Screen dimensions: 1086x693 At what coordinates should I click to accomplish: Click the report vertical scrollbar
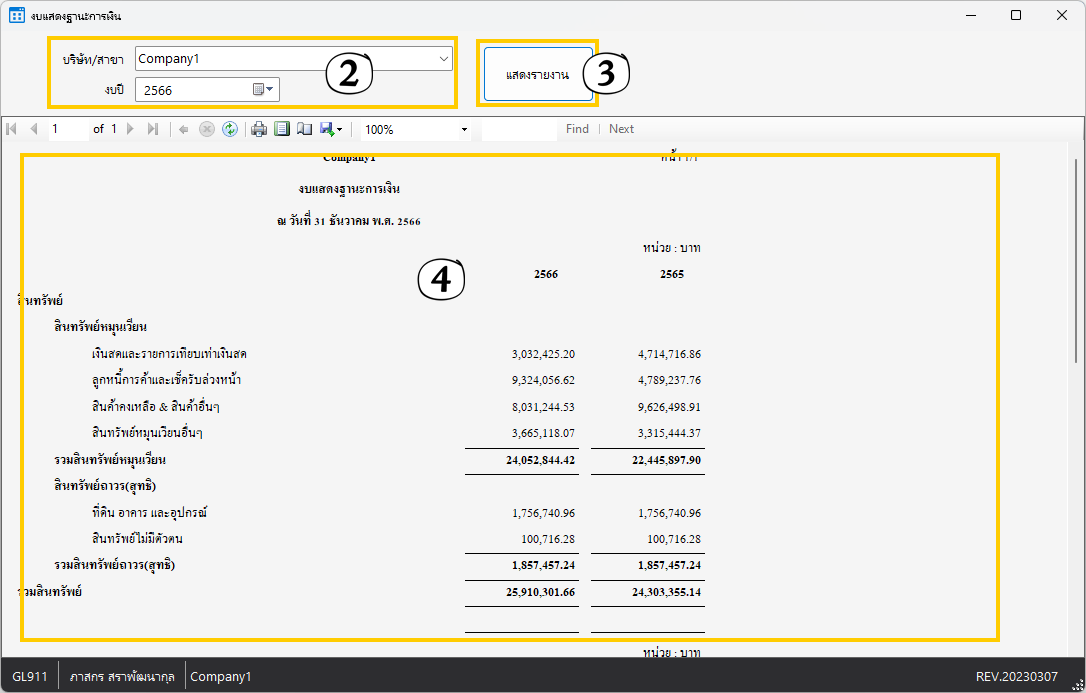tap(1077, 260)
